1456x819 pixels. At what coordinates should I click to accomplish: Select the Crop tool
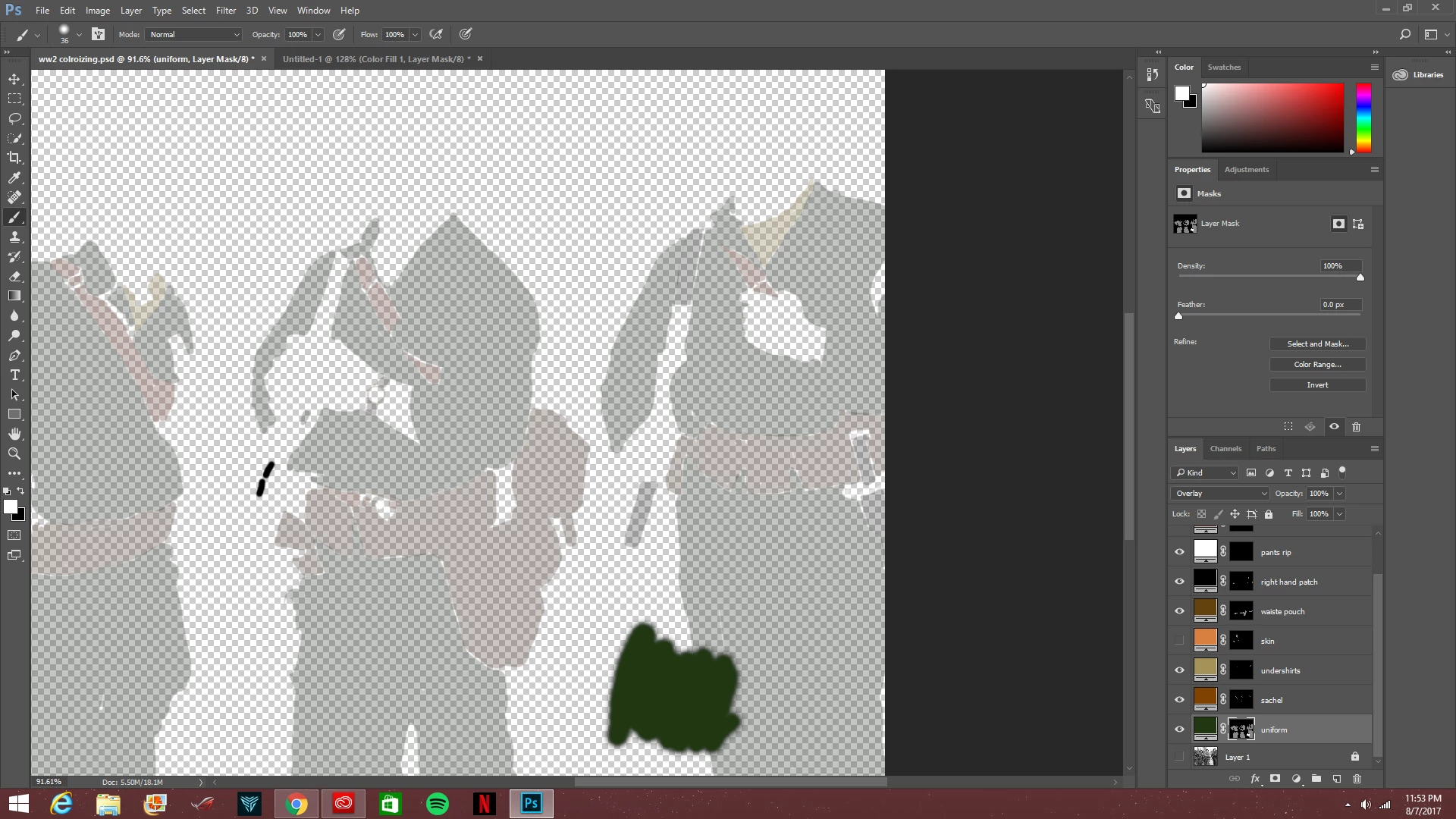[14, 158]
